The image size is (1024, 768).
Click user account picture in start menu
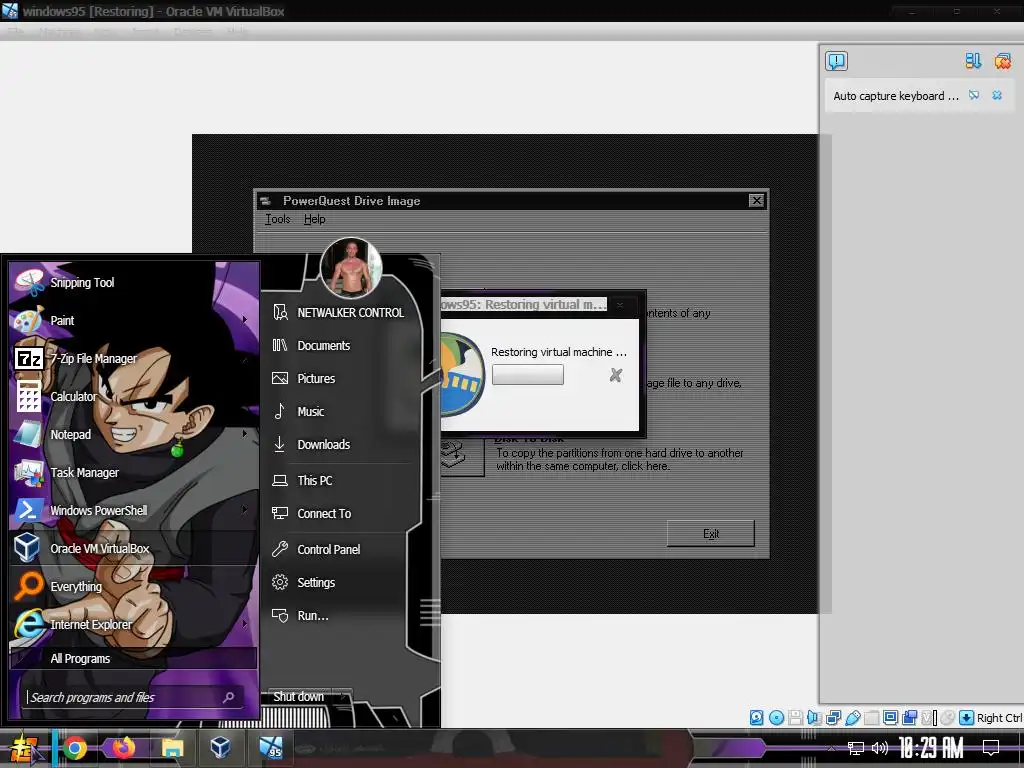click(x=351, y=268)
